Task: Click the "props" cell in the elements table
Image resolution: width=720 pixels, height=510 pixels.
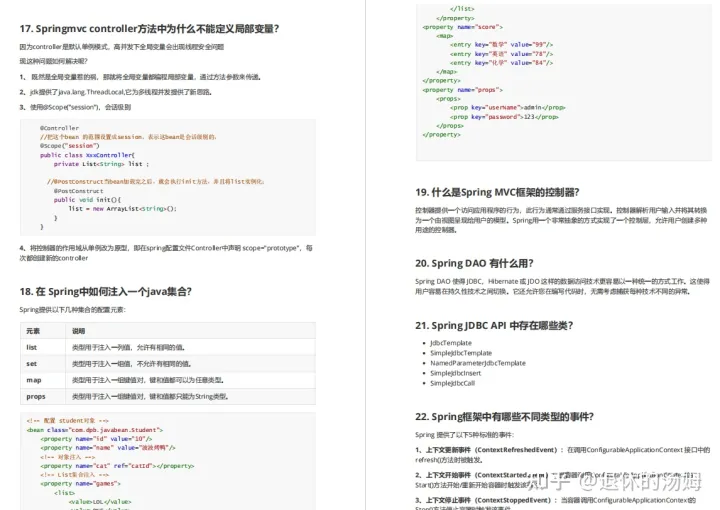Action: click(43, 397)
